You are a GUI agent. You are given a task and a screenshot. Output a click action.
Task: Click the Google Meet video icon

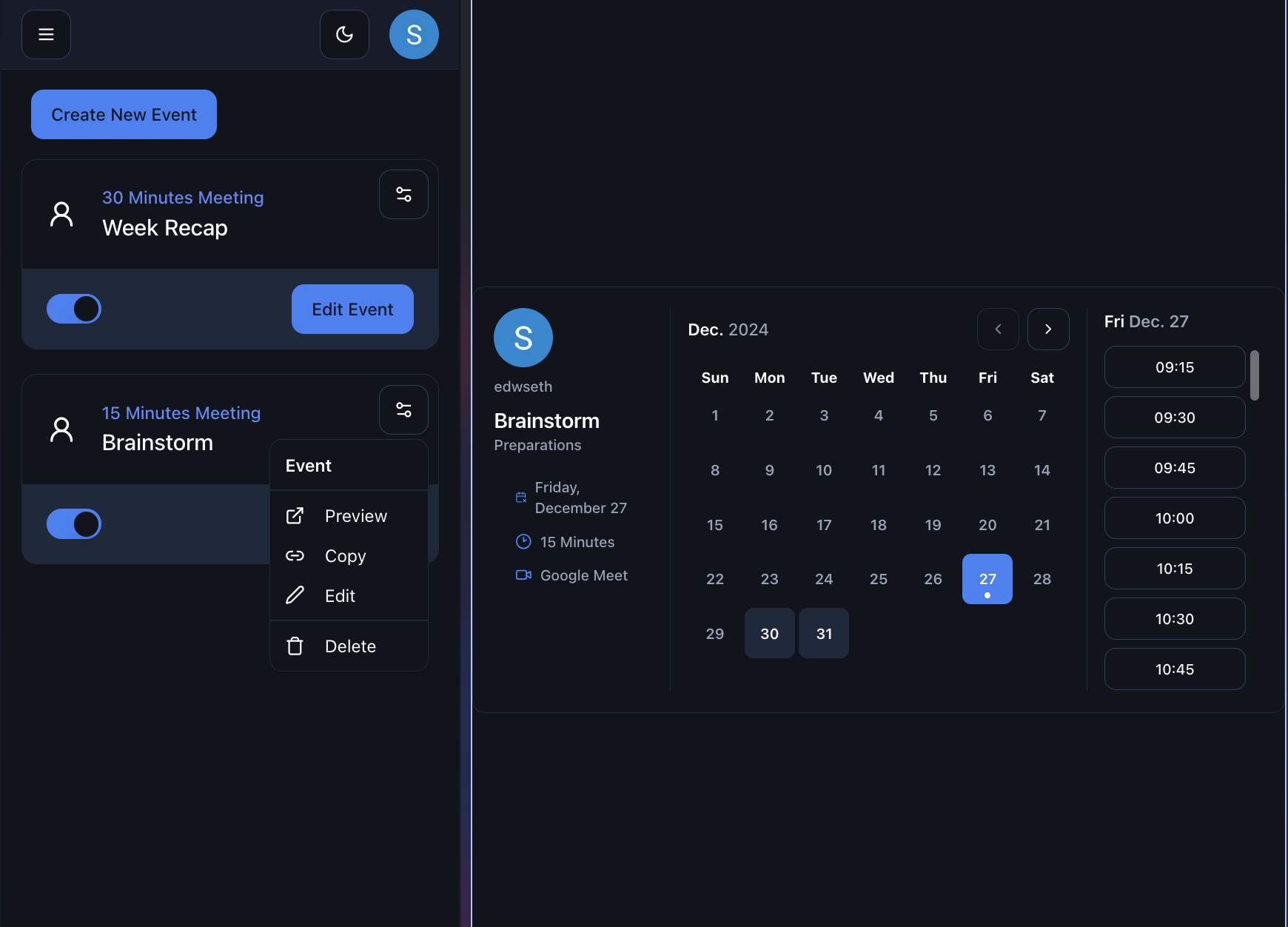click(523, 575)
